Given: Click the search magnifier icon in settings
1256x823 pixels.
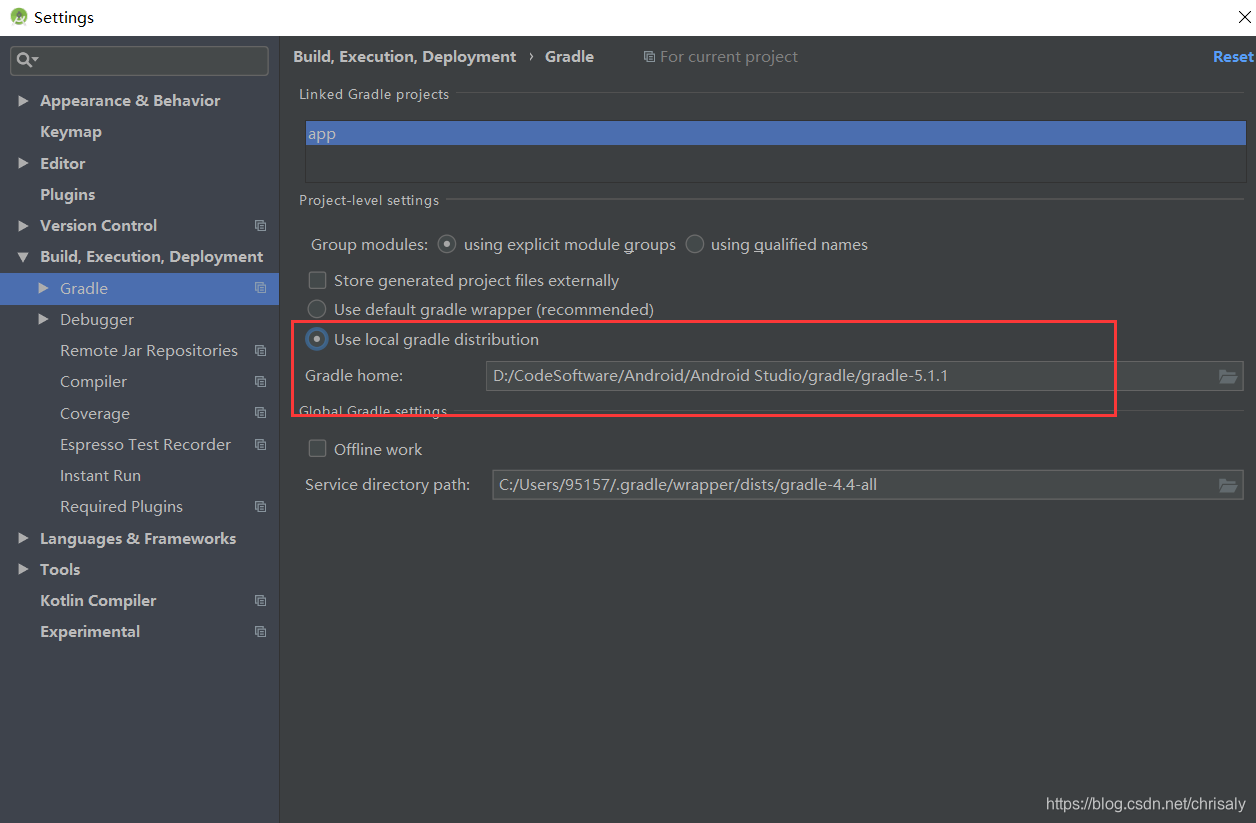Looking at the screenshot, I should [x=23, y=61].
